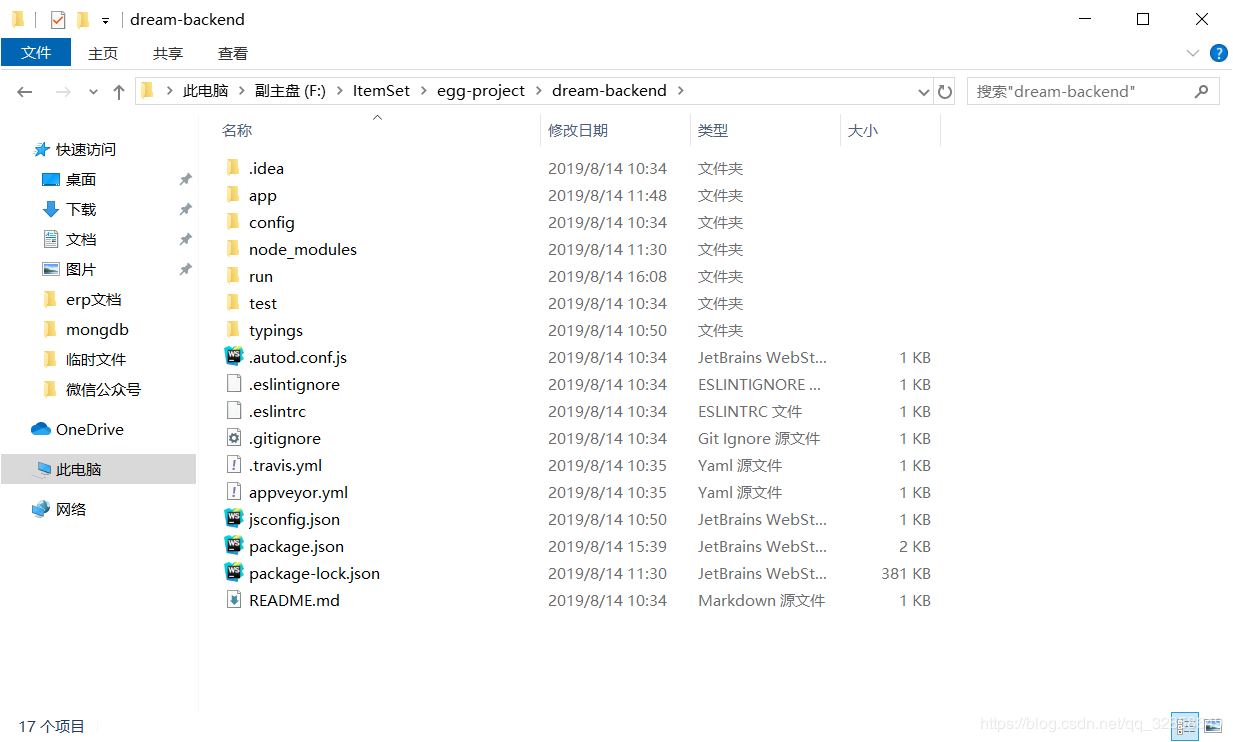Switch to details view layout icon
Viewport: 1233px width, 742px height.
pos(1185,726)
